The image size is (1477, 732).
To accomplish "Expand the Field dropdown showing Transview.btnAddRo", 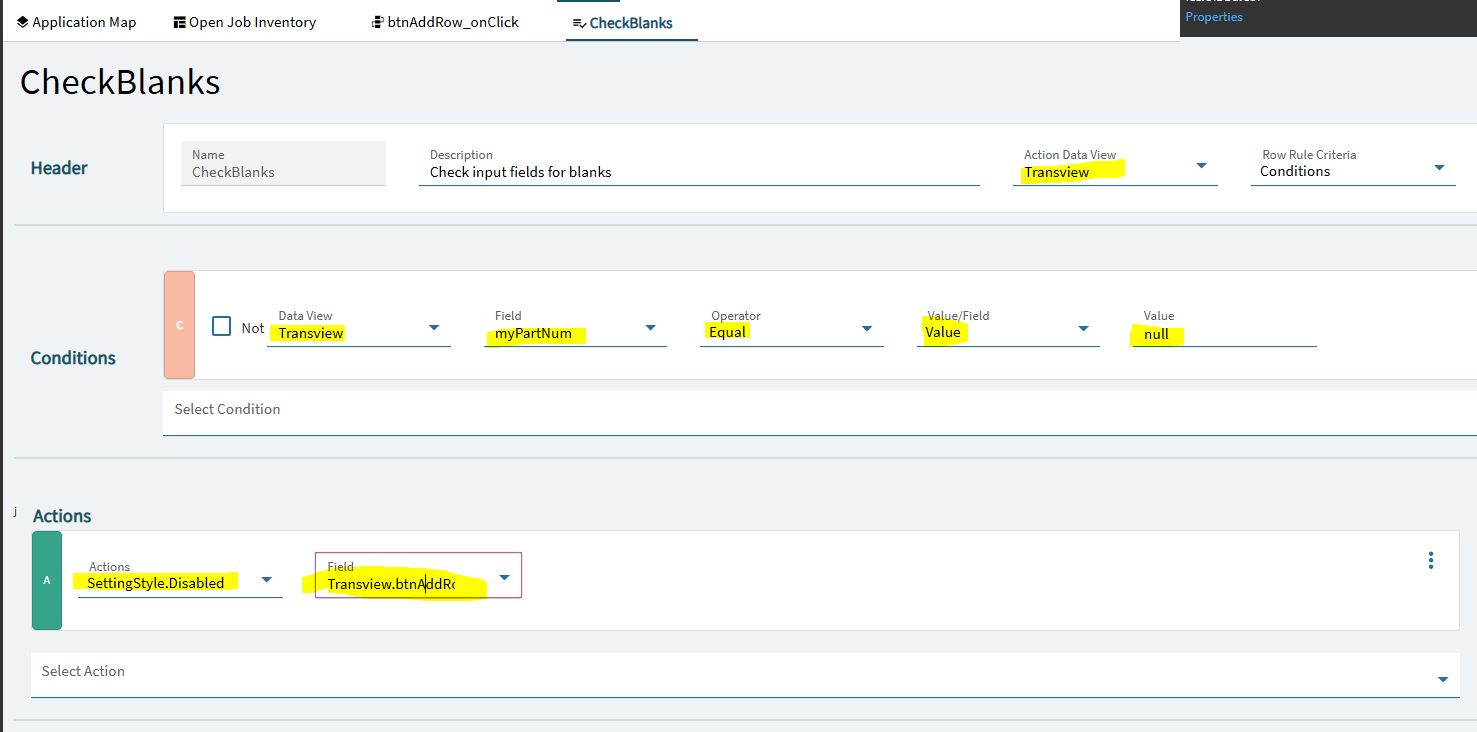I will [x=504, y=577].
